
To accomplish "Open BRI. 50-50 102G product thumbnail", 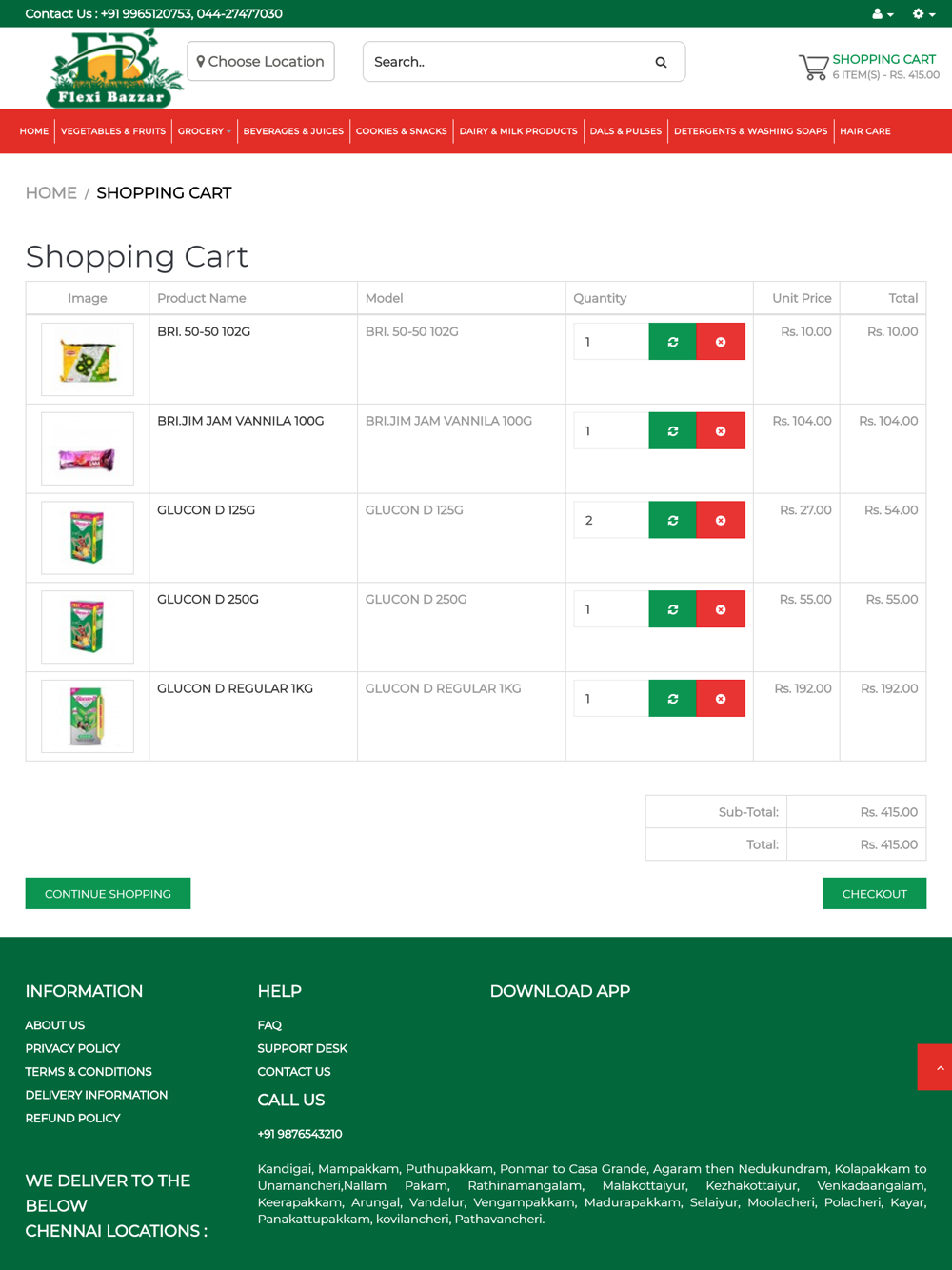I will tap(88, 359).
